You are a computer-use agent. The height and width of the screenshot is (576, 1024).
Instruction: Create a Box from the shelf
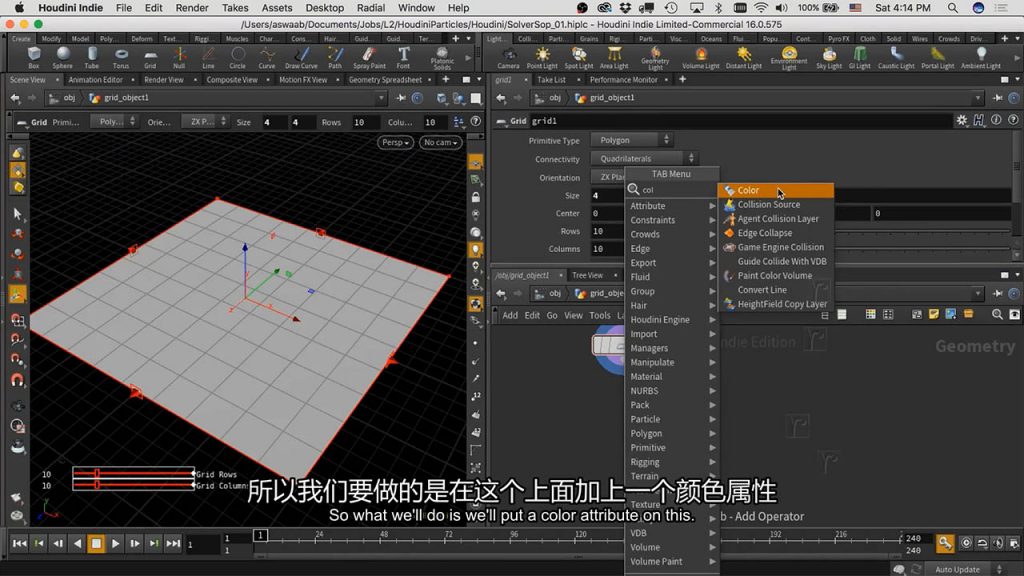34,57
